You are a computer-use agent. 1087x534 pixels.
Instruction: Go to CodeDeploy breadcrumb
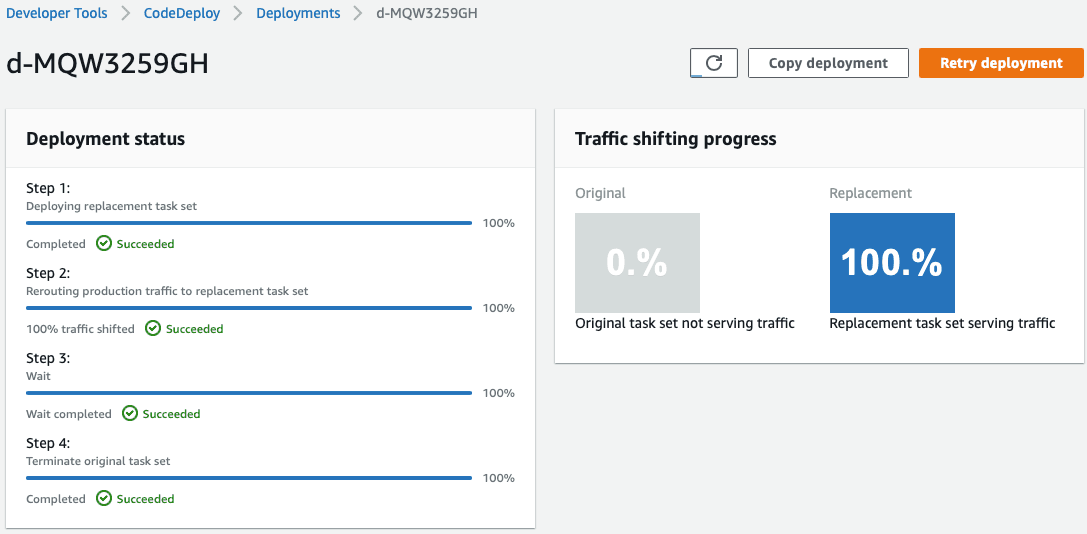(x=183, y=13)
